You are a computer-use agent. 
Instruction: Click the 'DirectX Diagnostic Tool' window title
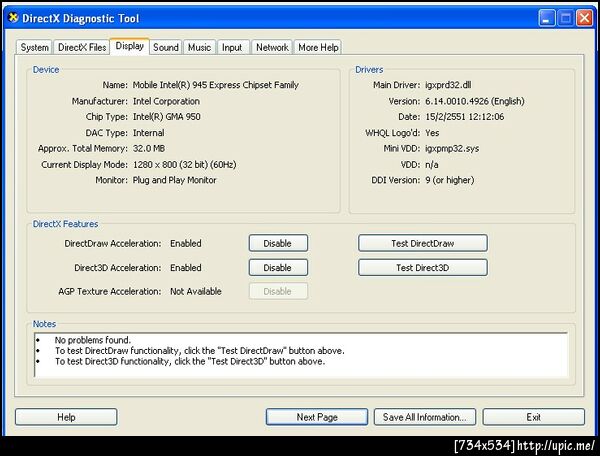point(81,18)
